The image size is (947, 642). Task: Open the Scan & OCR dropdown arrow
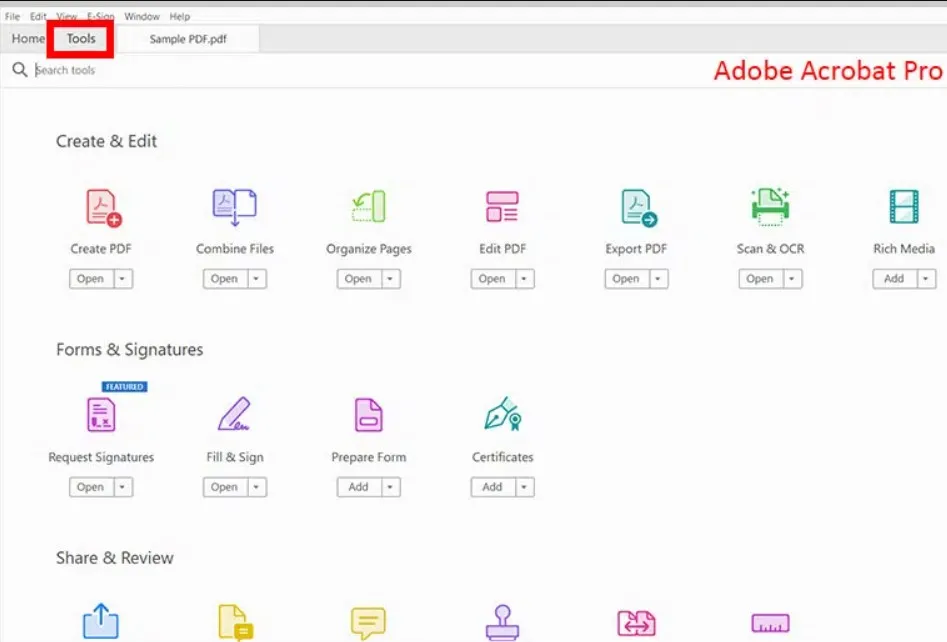tap(792, 279)
